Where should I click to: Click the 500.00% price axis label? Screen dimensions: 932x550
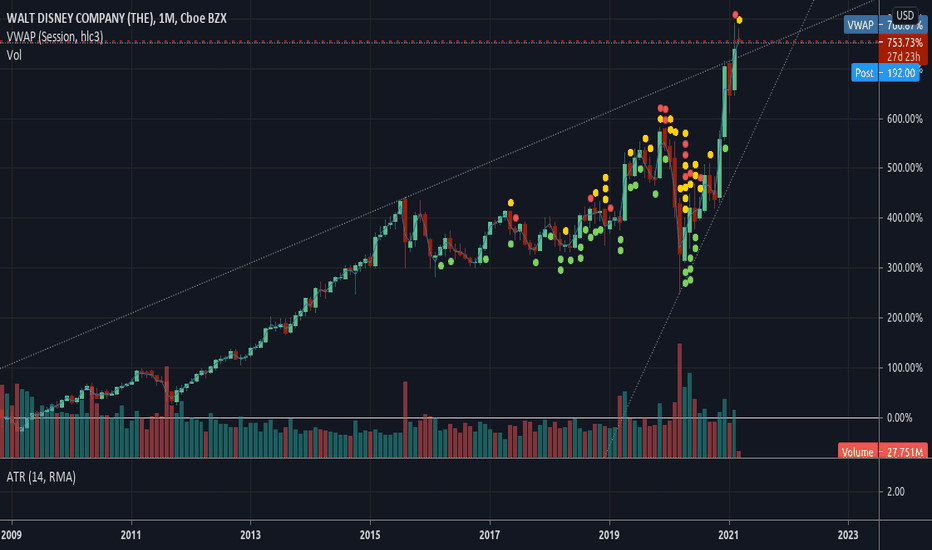[905, 168]
